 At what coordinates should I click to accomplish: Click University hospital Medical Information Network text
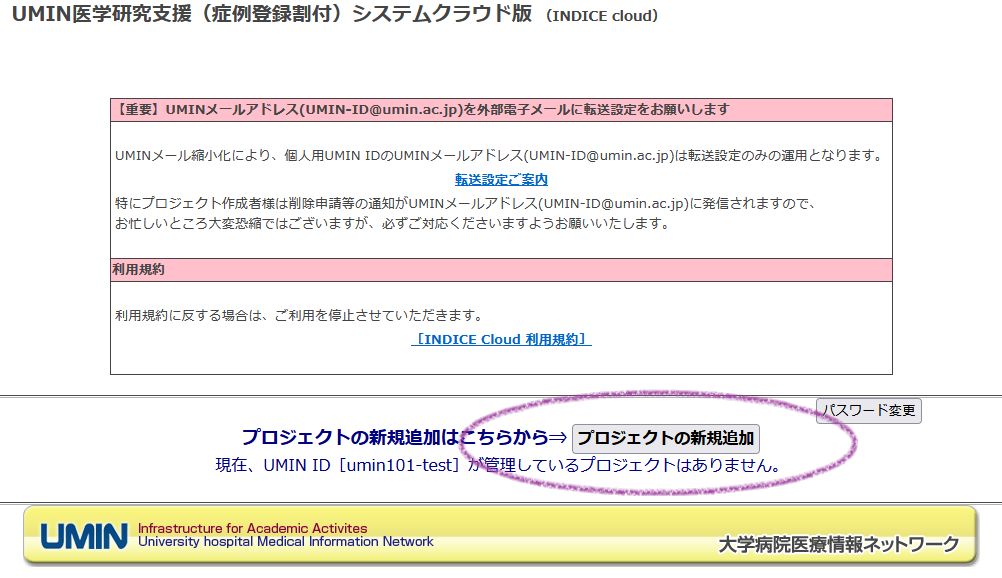click(285, 542)
